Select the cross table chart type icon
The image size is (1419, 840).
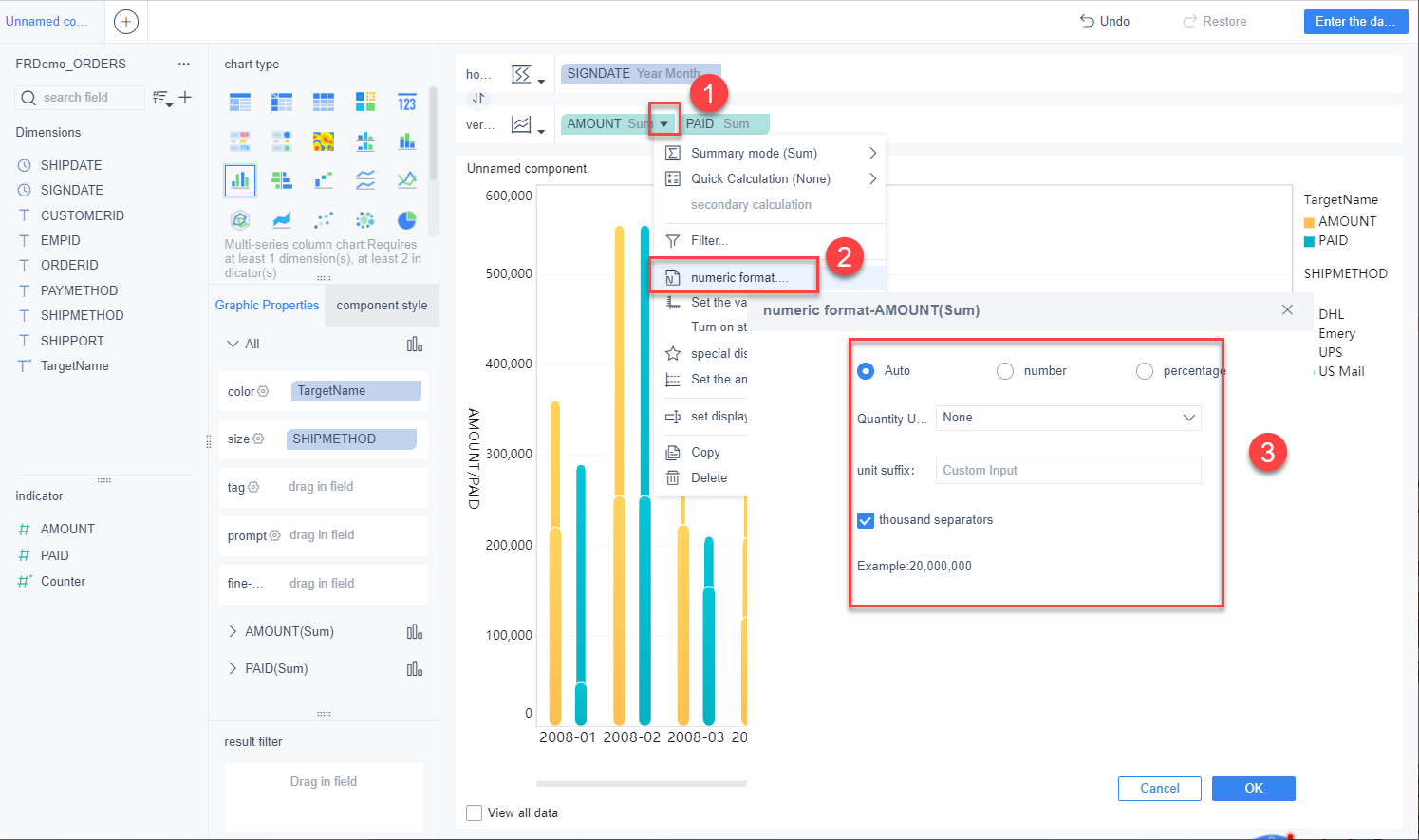pos(282,103)
